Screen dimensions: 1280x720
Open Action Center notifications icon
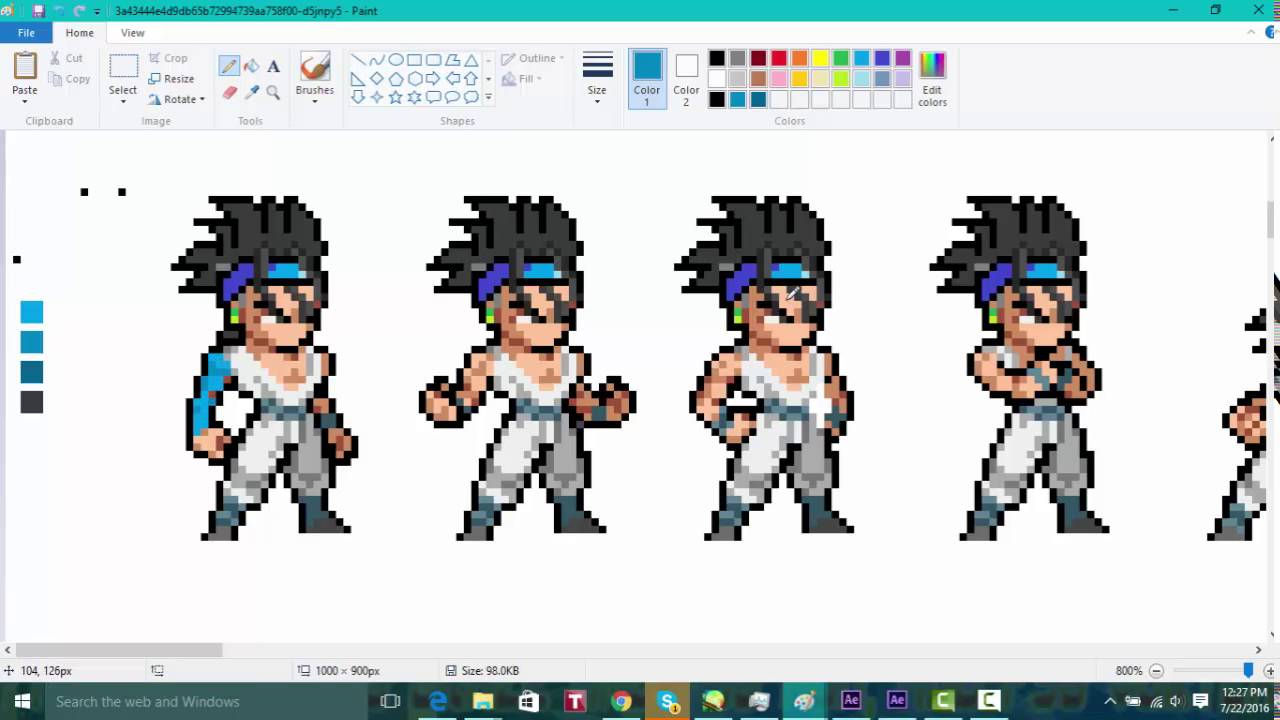(x=1200, y=701)
